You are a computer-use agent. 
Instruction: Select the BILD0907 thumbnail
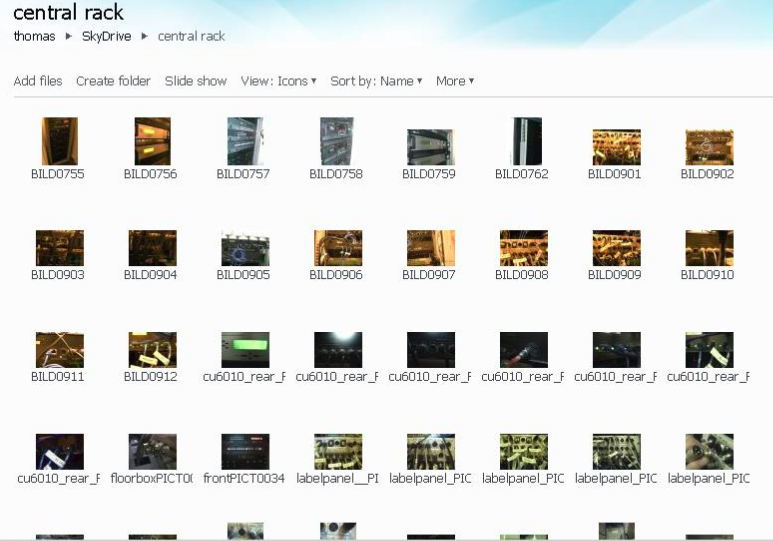tap(430, 248)
